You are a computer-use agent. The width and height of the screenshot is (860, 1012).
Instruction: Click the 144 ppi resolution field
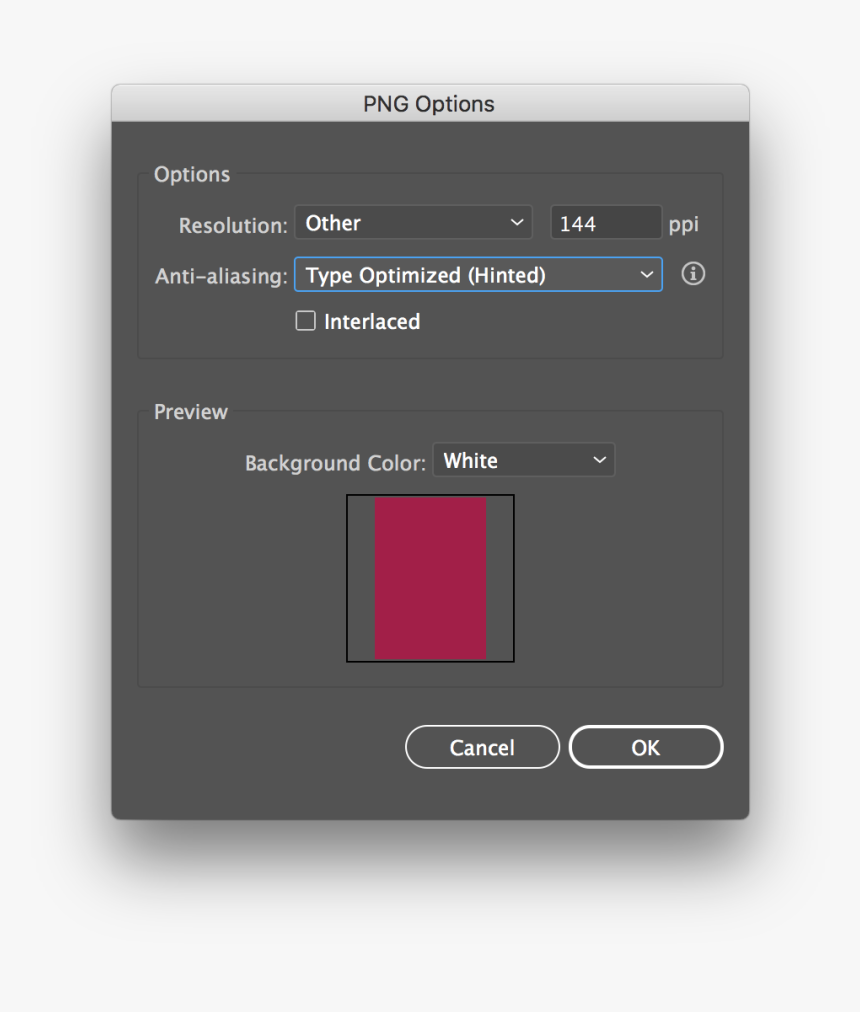pos(605,223)
